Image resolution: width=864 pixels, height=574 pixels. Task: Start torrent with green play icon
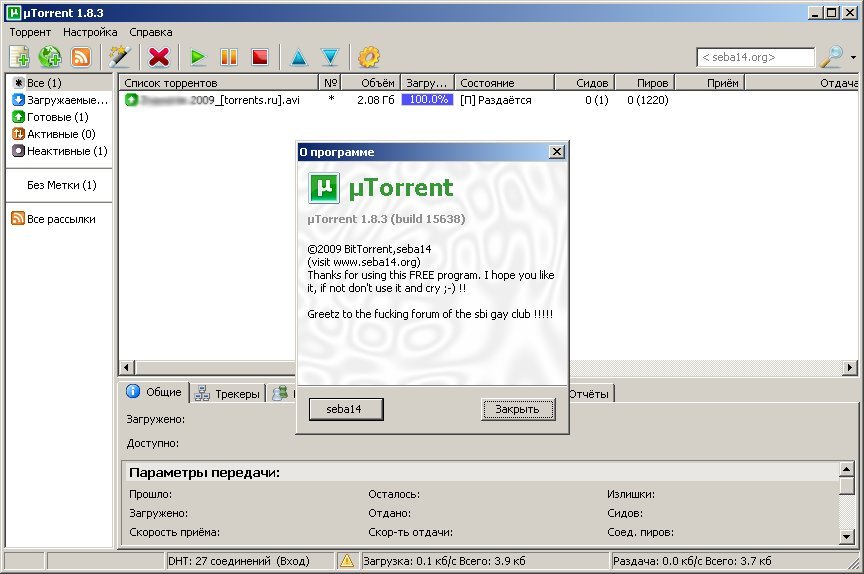tap(197, 57)
